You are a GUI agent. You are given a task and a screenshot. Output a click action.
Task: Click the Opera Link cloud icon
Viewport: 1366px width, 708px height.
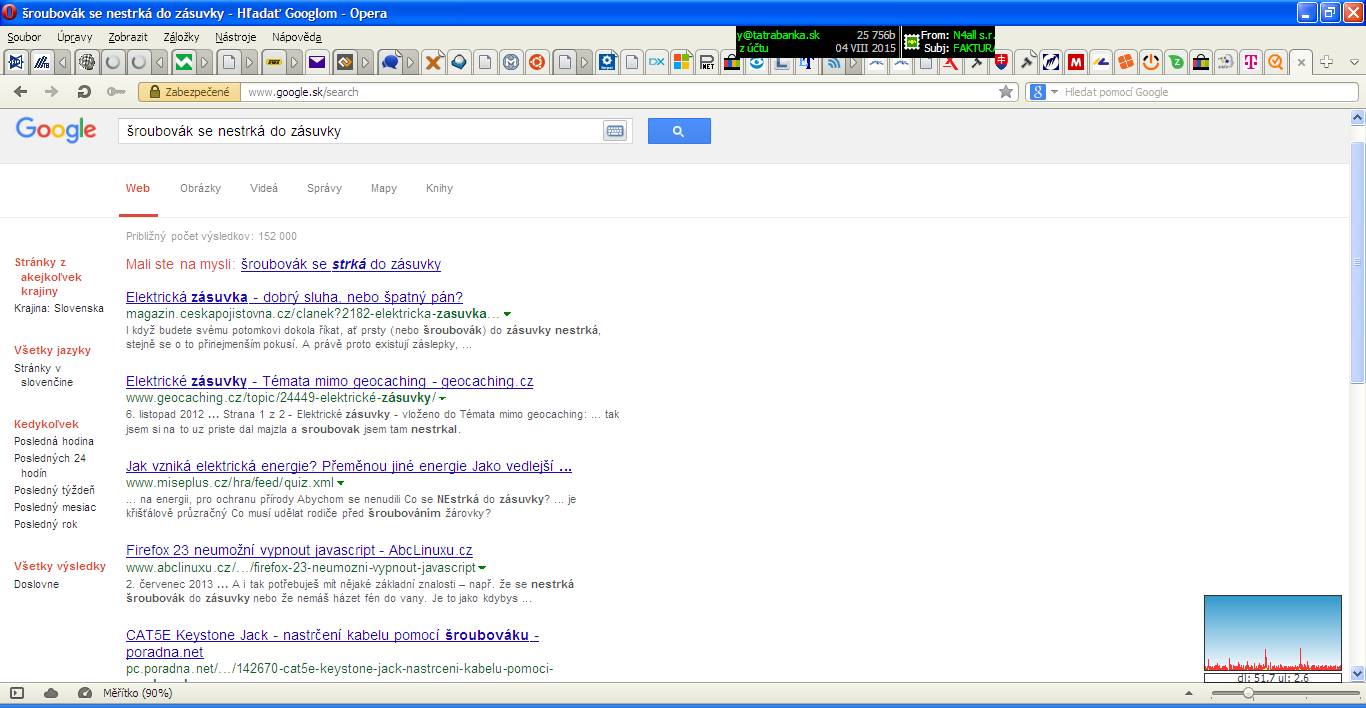pyautogui.click(x=51, y=693)
